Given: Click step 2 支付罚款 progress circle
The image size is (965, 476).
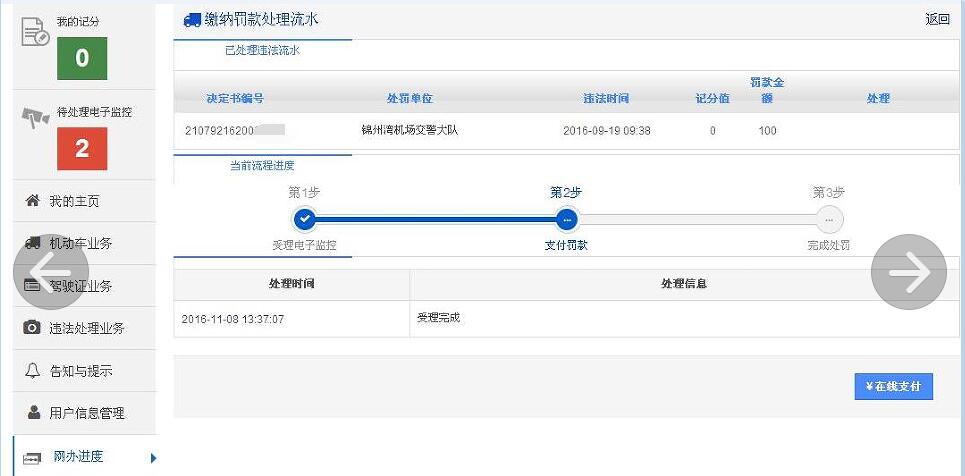Looking at the screenshot, I should [566, 219].
